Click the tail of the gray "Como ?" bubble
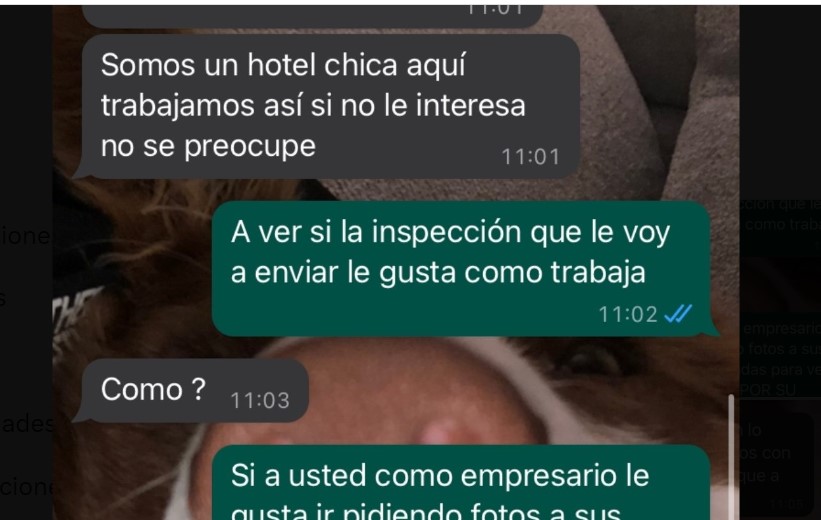Viewport: 821px width, 520px height. [x=79, y=415]
